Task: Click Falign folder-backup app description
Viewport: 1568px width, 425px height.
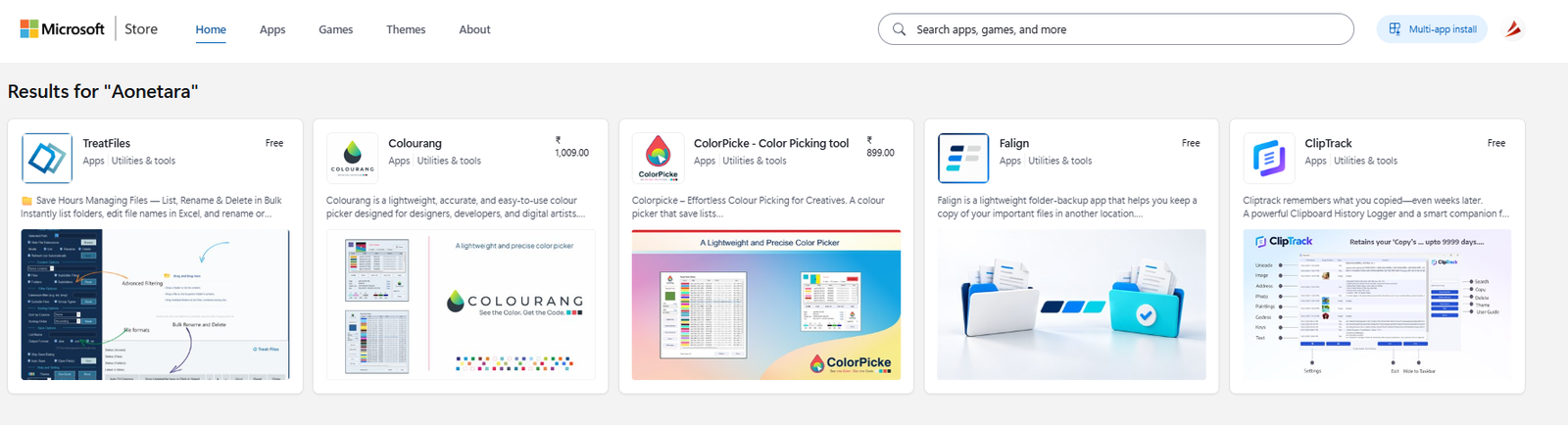Action: 1067,207
